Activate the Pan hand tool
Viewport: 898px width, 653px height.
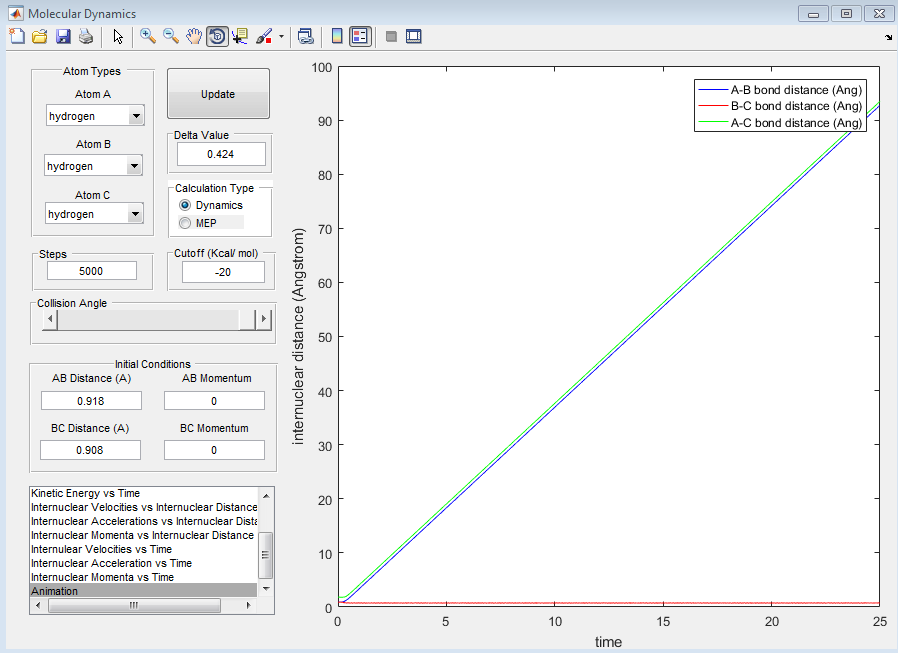pos(194,37)
